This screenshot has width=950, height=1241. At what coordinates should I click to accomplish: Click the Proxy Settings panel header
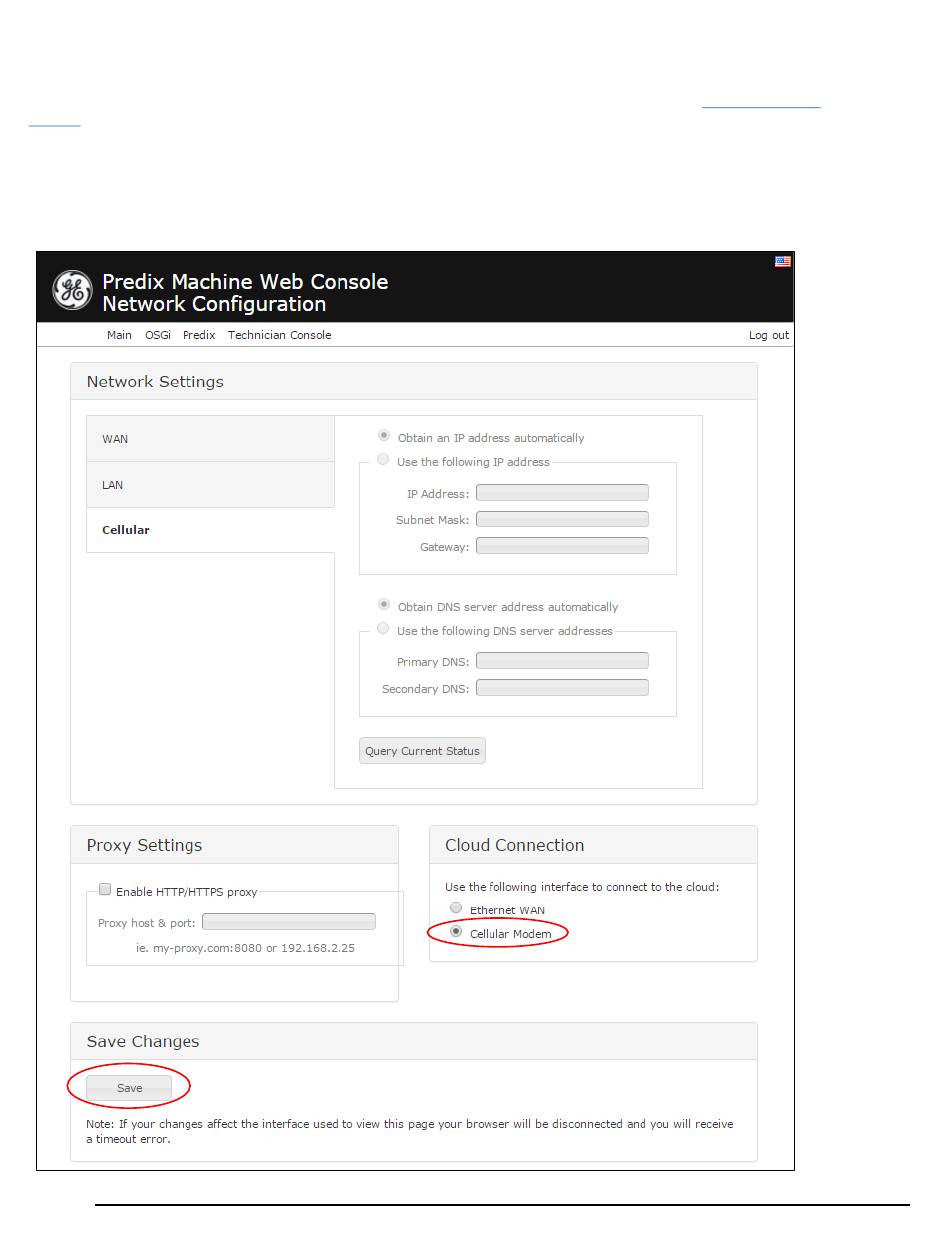(x=234, y=845)
